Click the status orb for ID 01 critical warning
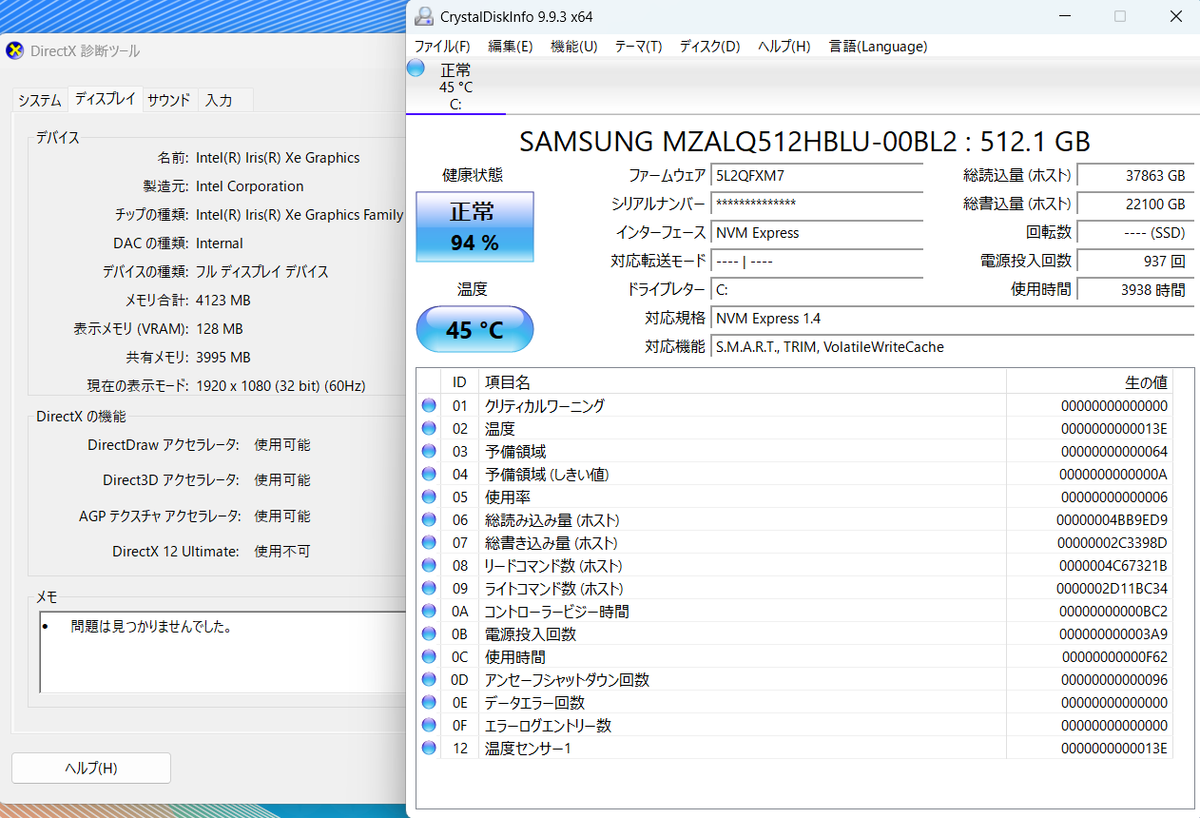This screenshot has height=818, width=1200. (429, 406)
